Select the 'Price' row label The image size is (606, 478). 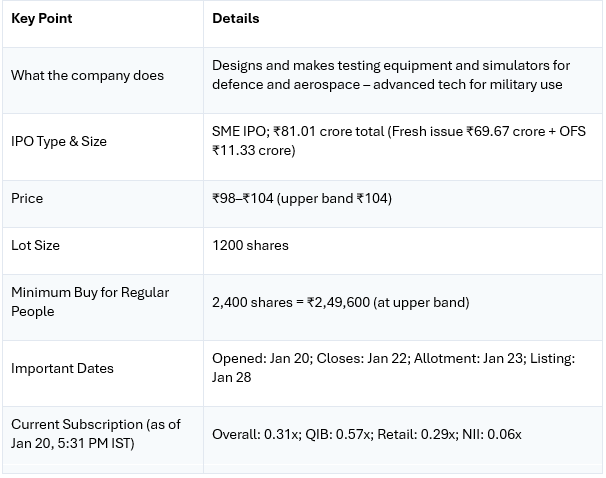click(27, 198)
